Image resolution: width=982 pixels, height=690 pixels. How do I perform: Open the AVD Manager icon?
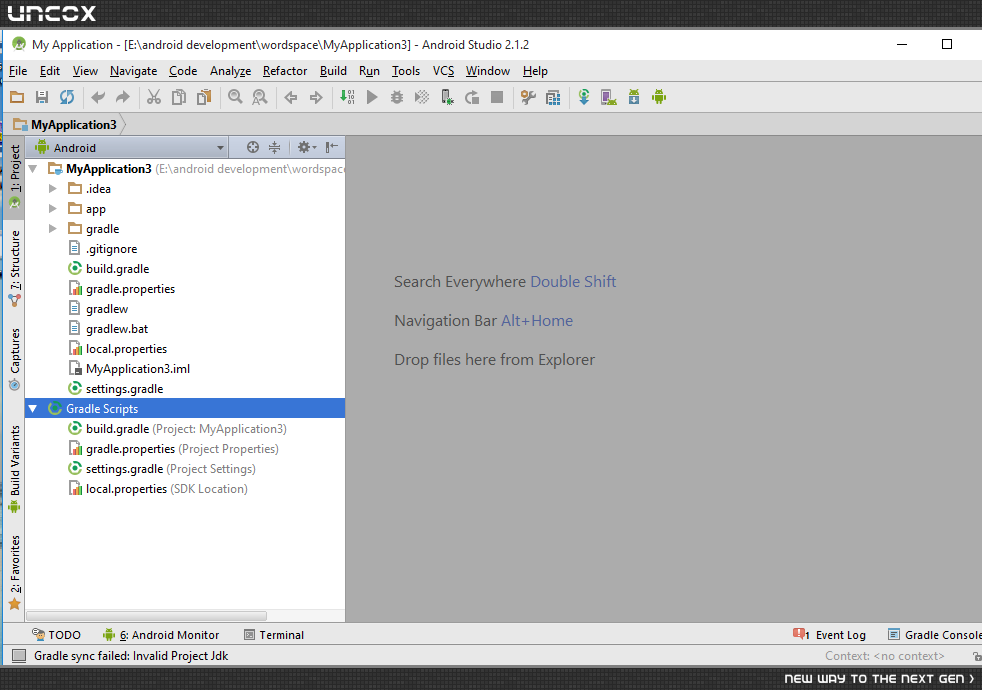coord(609,97)
